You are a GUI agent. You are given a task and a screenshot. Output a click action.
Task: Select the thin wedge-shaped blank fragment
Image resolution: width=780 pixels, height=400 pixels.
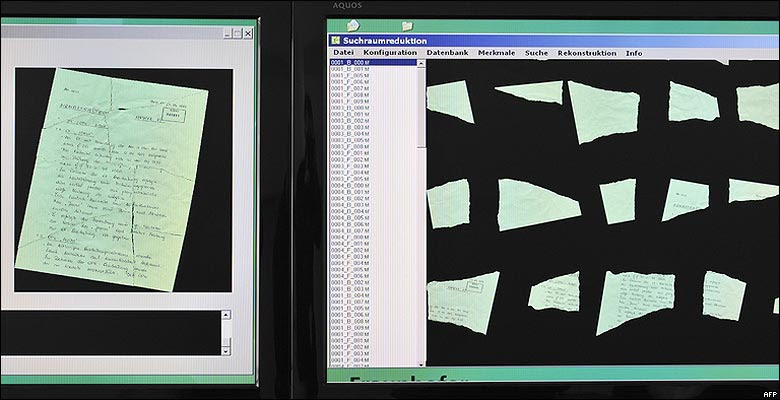pyautogui.click(x=531, y=92)
